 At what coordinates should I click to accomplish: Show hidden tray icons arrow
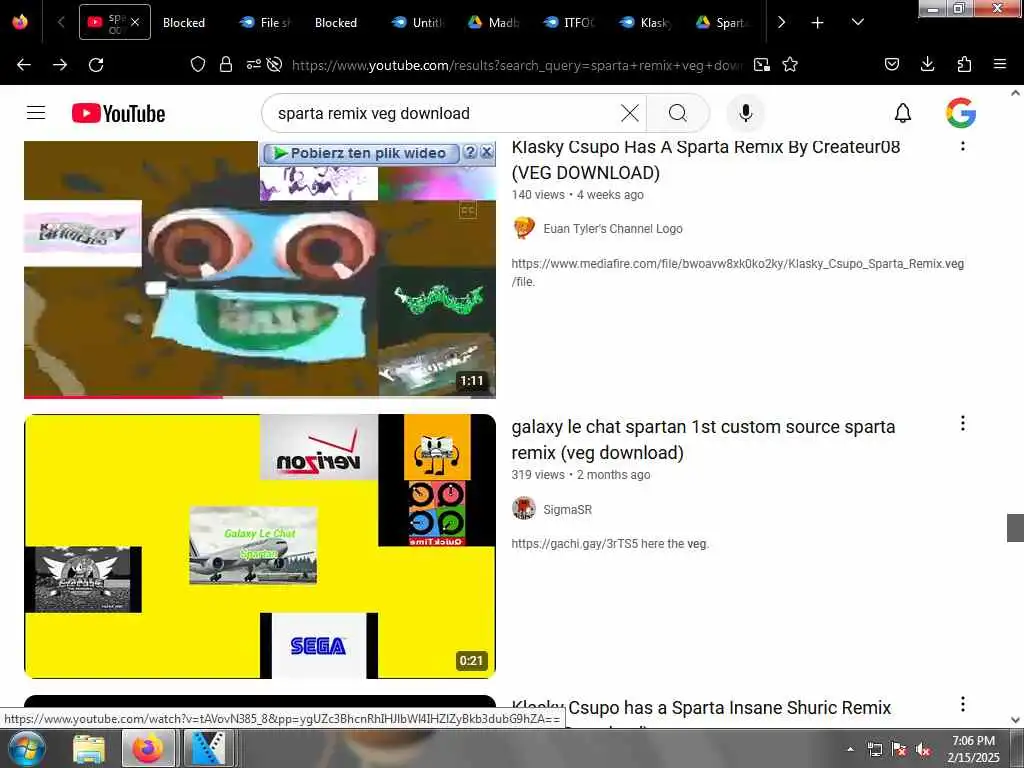850,749
